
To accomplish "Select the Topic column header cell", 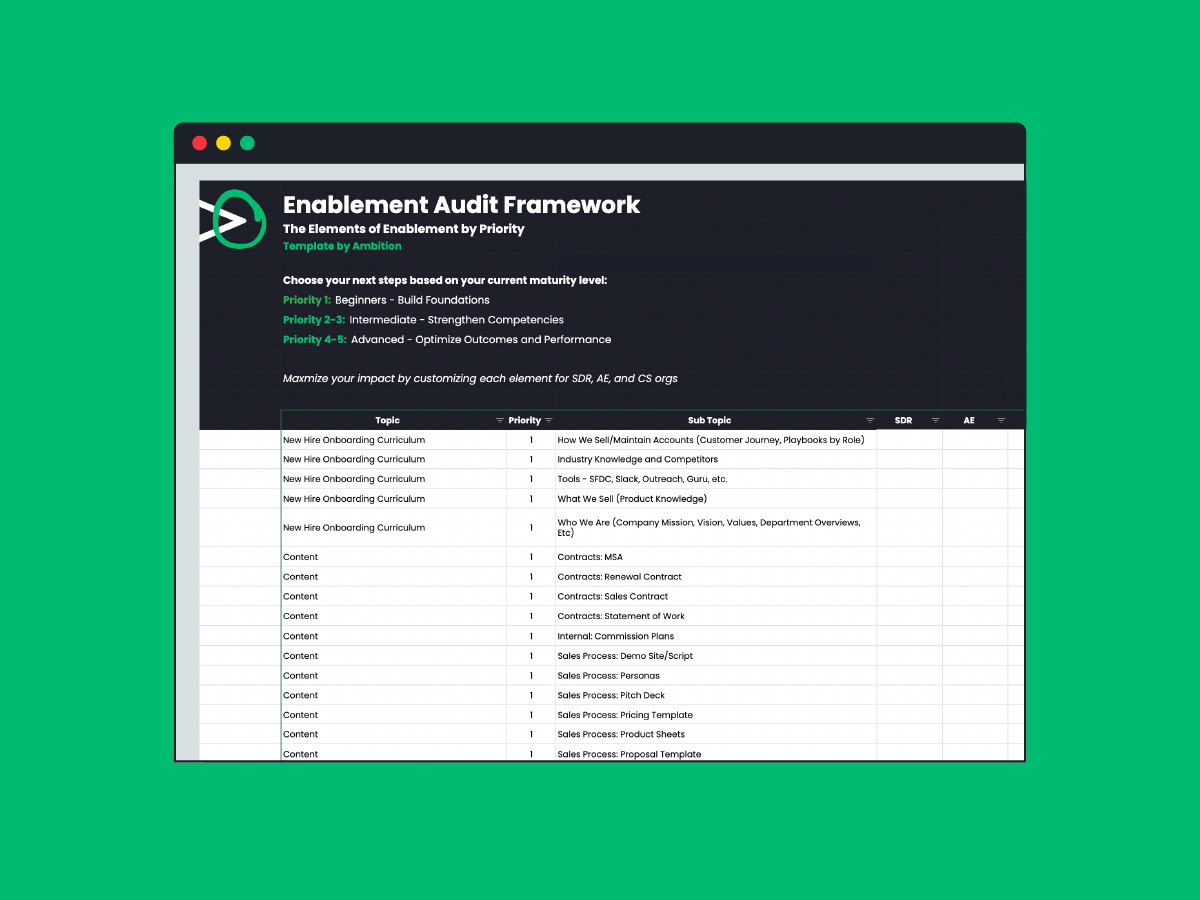I will (387, 420).
